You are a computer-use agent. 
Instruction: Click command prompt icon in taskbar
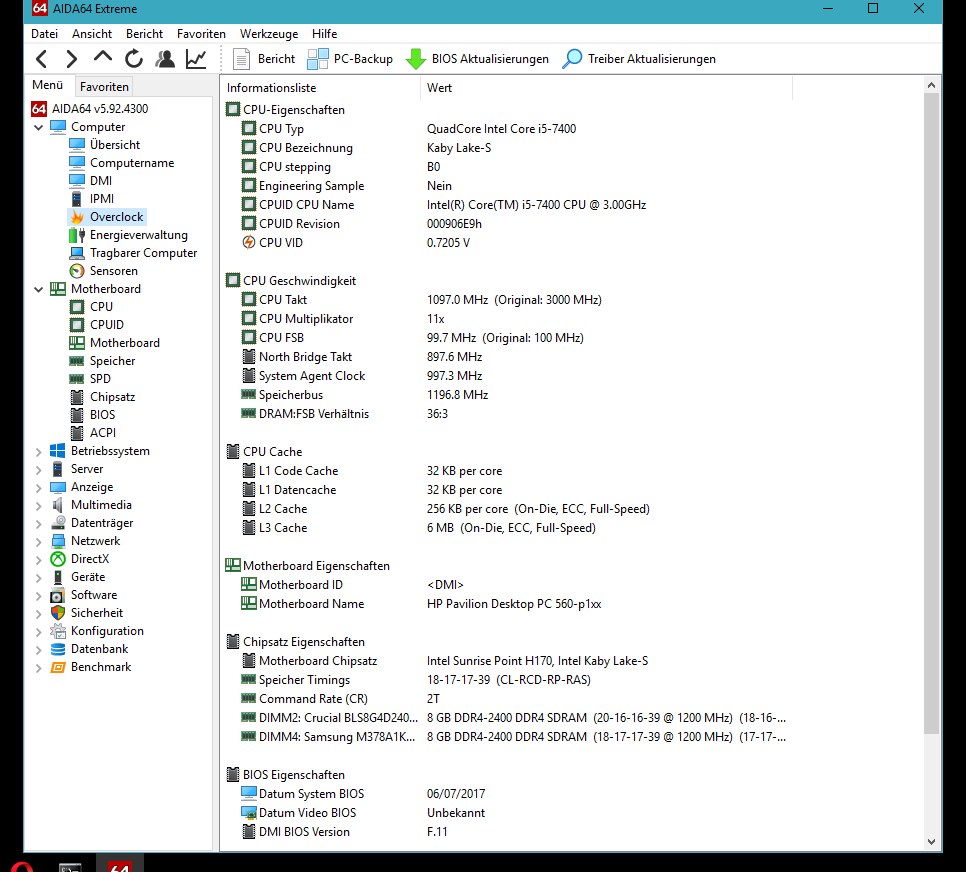pos(70,866)
